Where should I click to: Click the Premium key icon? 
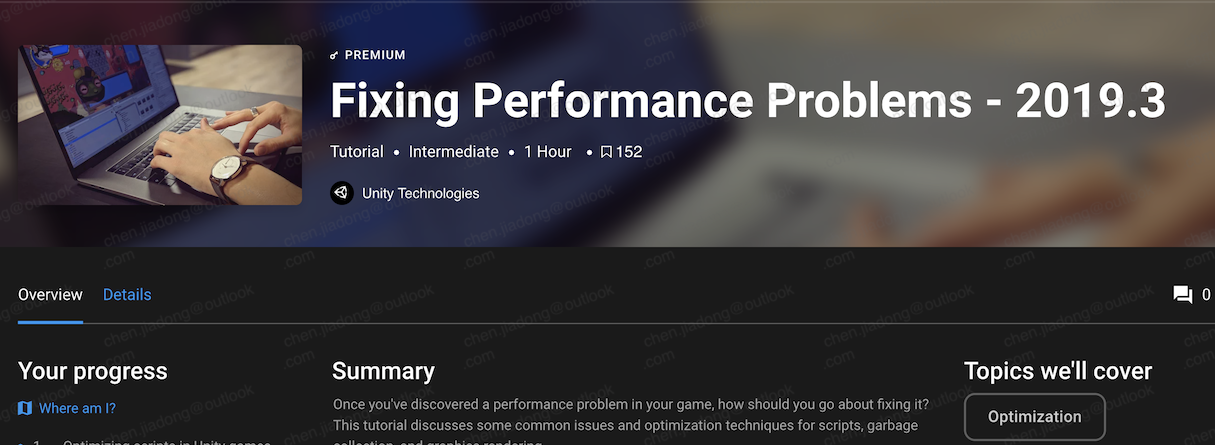click(334, 56)
